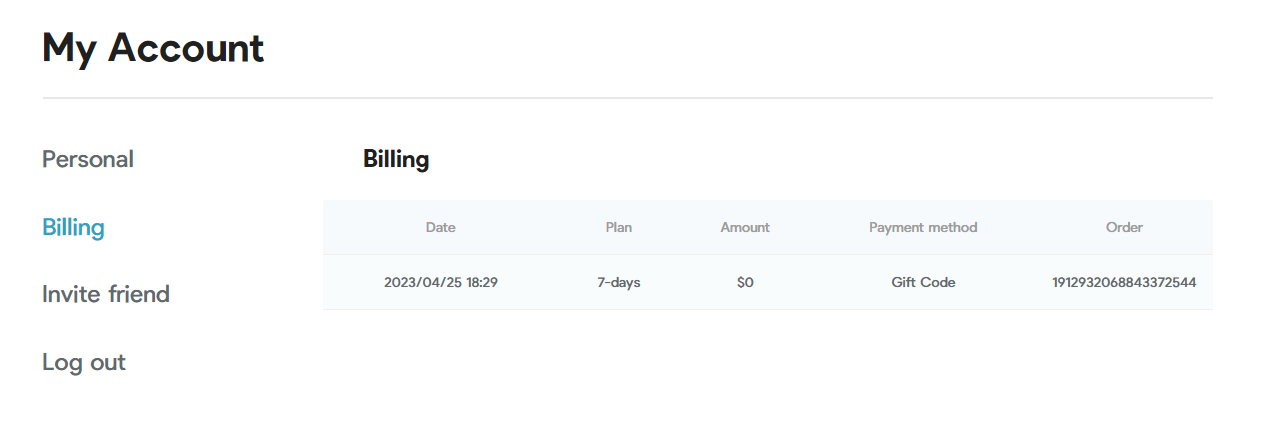Open the Personal account section

click(88, 159)
